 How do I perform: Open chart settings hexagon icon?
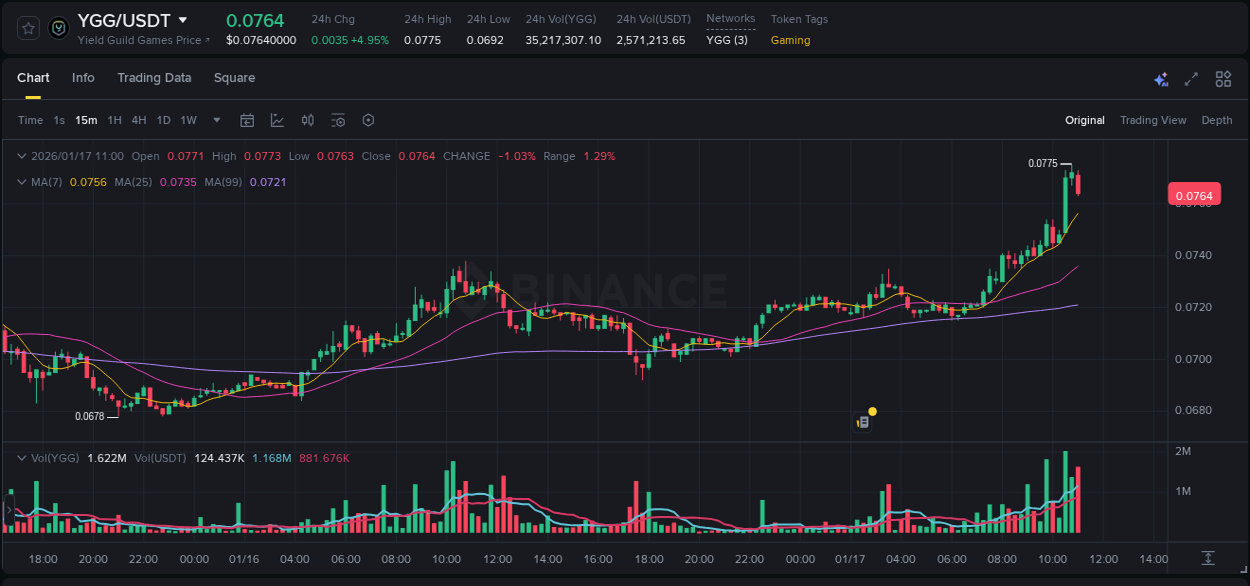point(368,120)
